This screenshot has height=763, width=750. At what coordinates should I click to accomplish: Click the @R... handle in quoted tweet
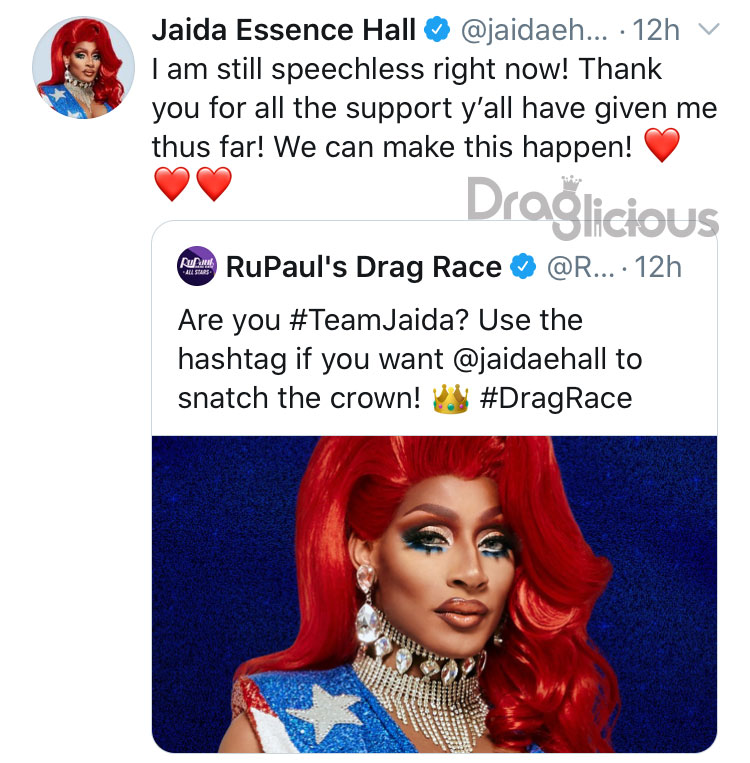coord(581,267)
